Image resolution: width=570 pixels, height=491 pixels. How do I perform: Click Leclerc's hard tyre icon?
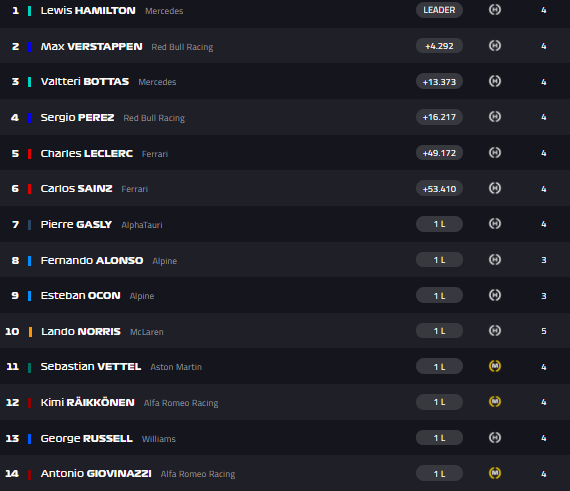[495, 152]
